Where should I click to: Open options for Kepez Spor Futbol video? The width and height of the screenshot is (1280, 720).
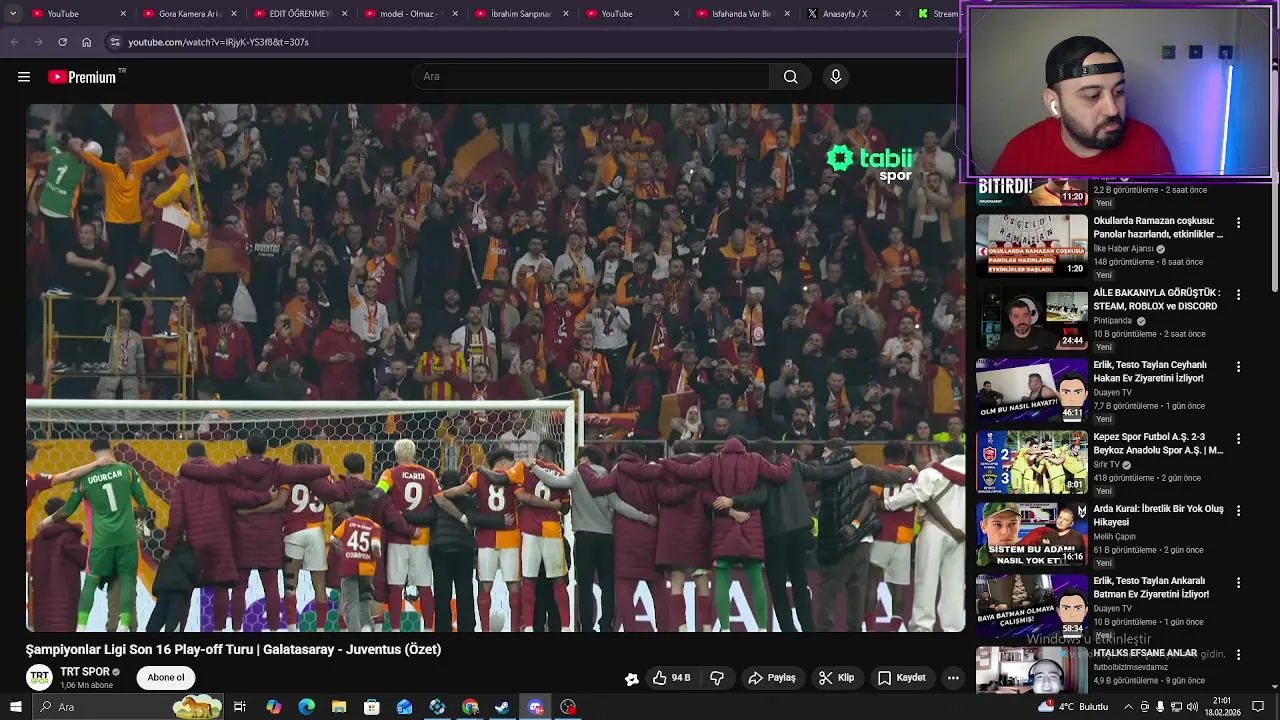tap(1238, 439)
